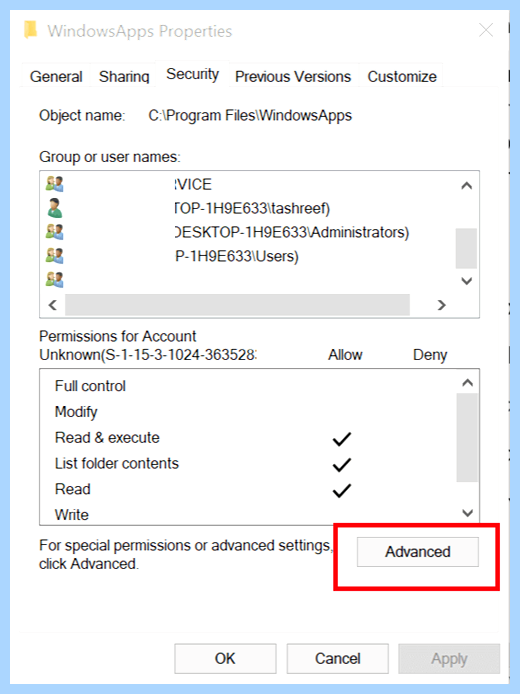Click the Unknown(S-1-15-3-1024 account SID text
Image resolution: width=520 pixels, height=694 pixels.
tap(148, 355)
